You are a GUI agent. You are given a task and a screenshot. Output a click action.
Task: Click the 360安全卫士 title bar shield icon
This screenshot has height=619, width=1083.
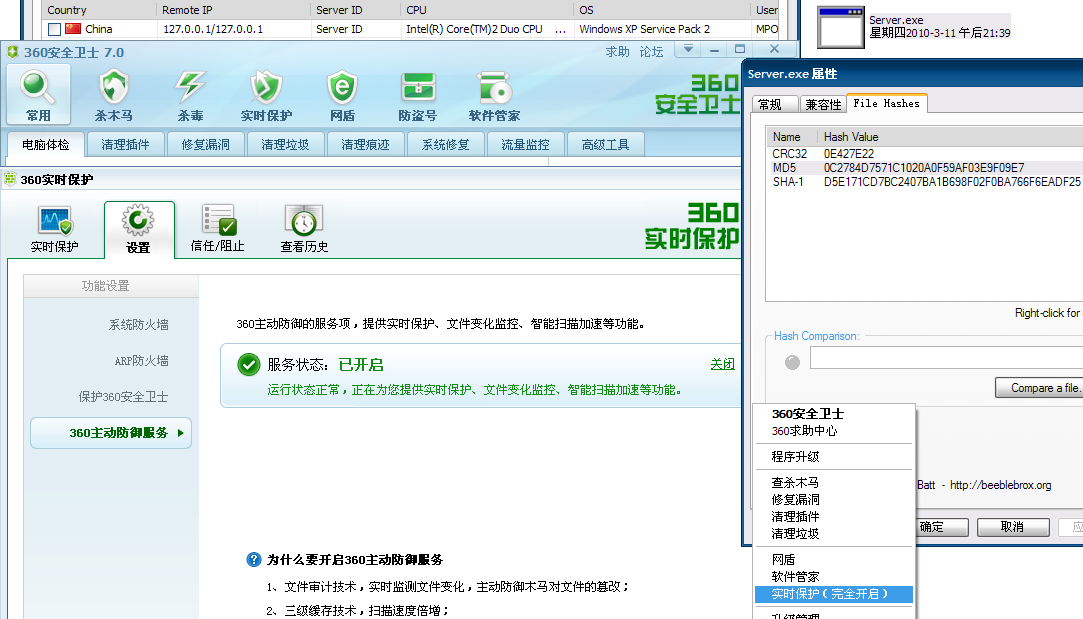[12, 52]
